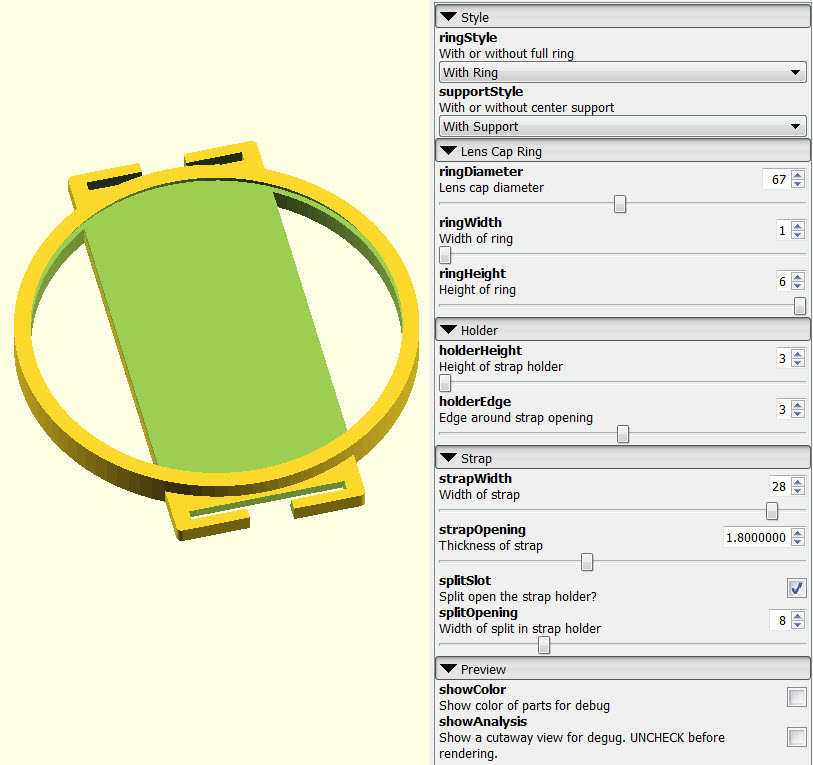Open the ringStyle 'With Ring' dropdown
The width and height of the screenshot is (813, 765).
(622, 73)
